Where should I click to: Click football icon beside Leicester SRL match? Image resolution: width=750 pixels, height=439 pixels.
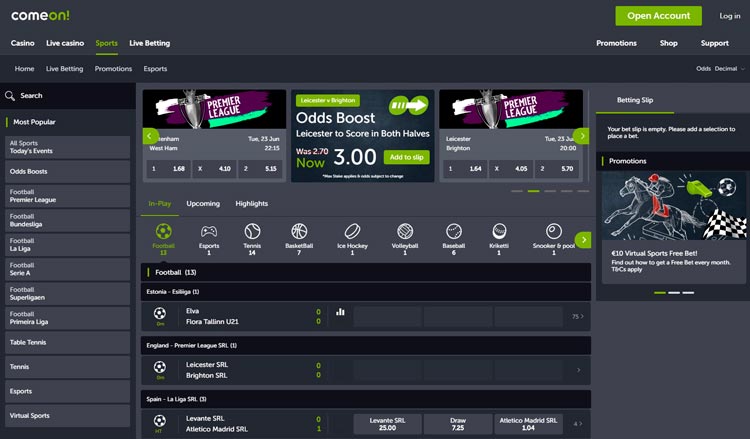(x=160, y=367)
